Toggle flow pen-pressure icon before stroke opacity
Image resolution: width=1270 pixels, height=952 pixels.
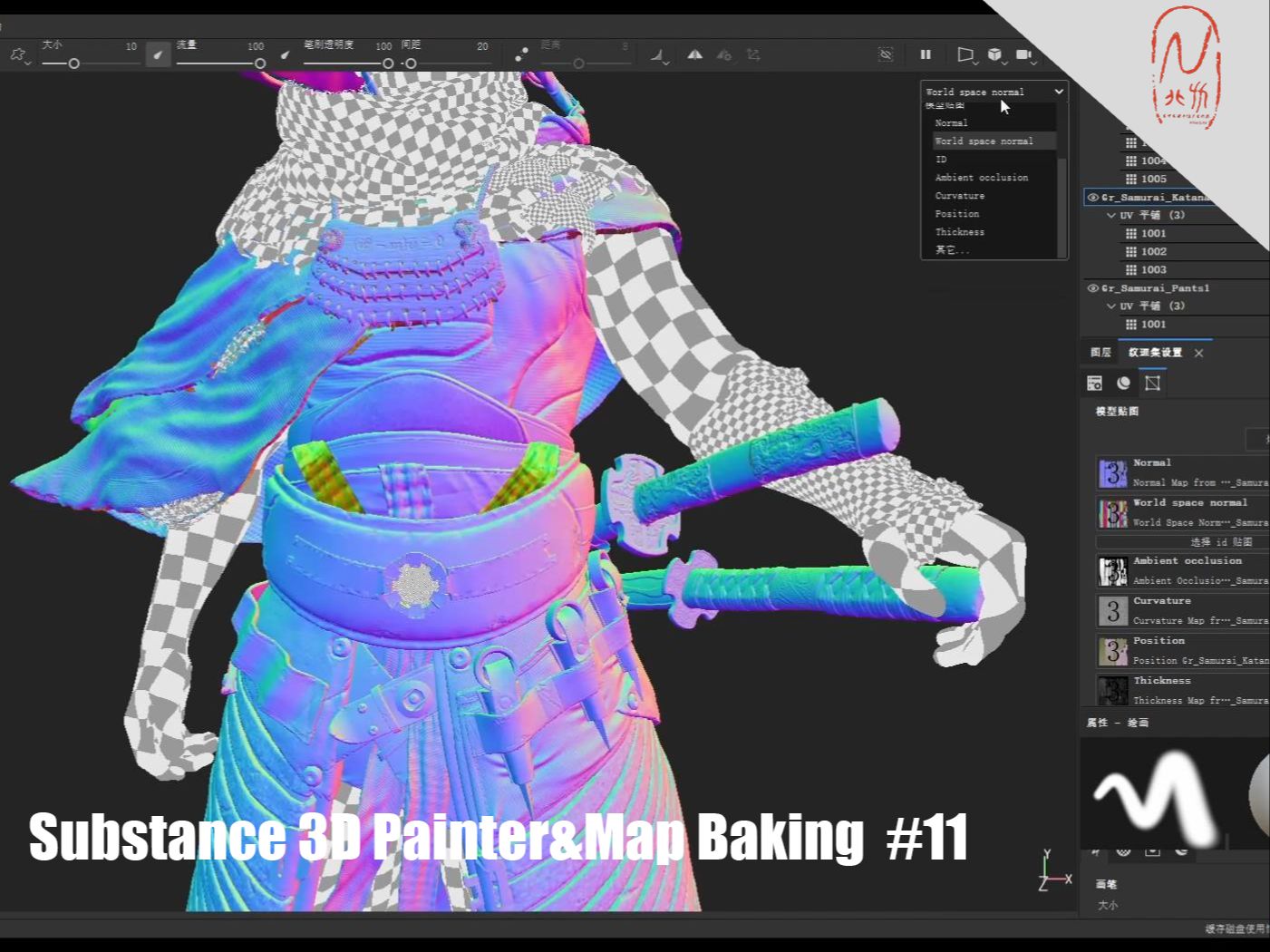tap(286, 55)
